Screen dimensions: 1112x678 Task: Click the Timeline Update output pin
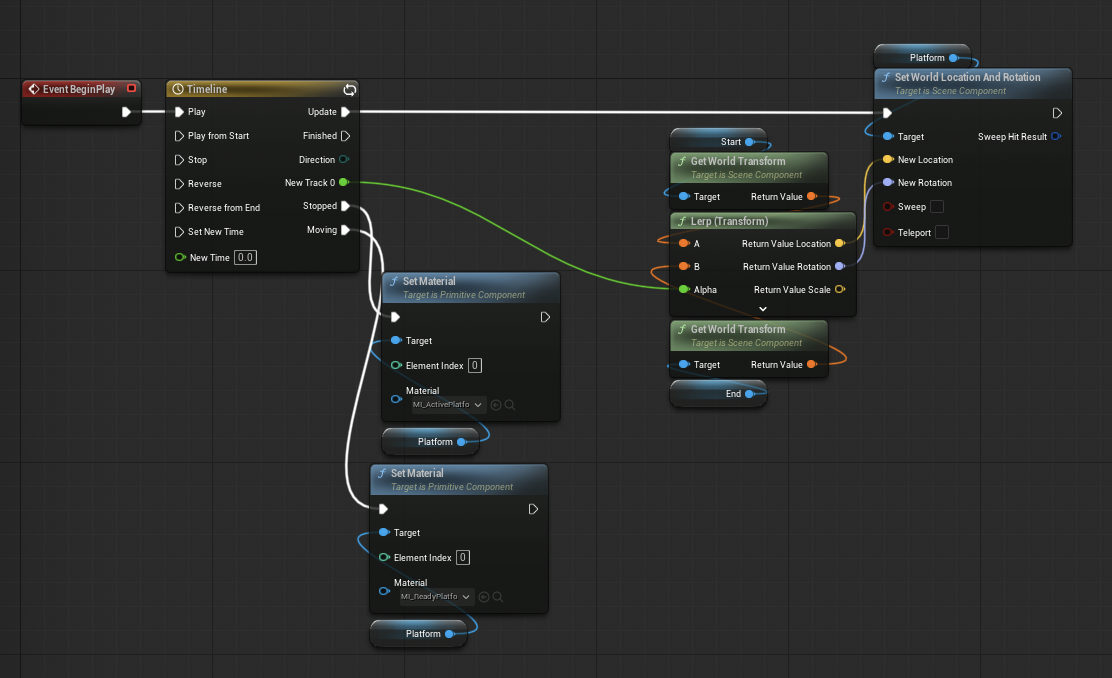[x=345, y=112]
